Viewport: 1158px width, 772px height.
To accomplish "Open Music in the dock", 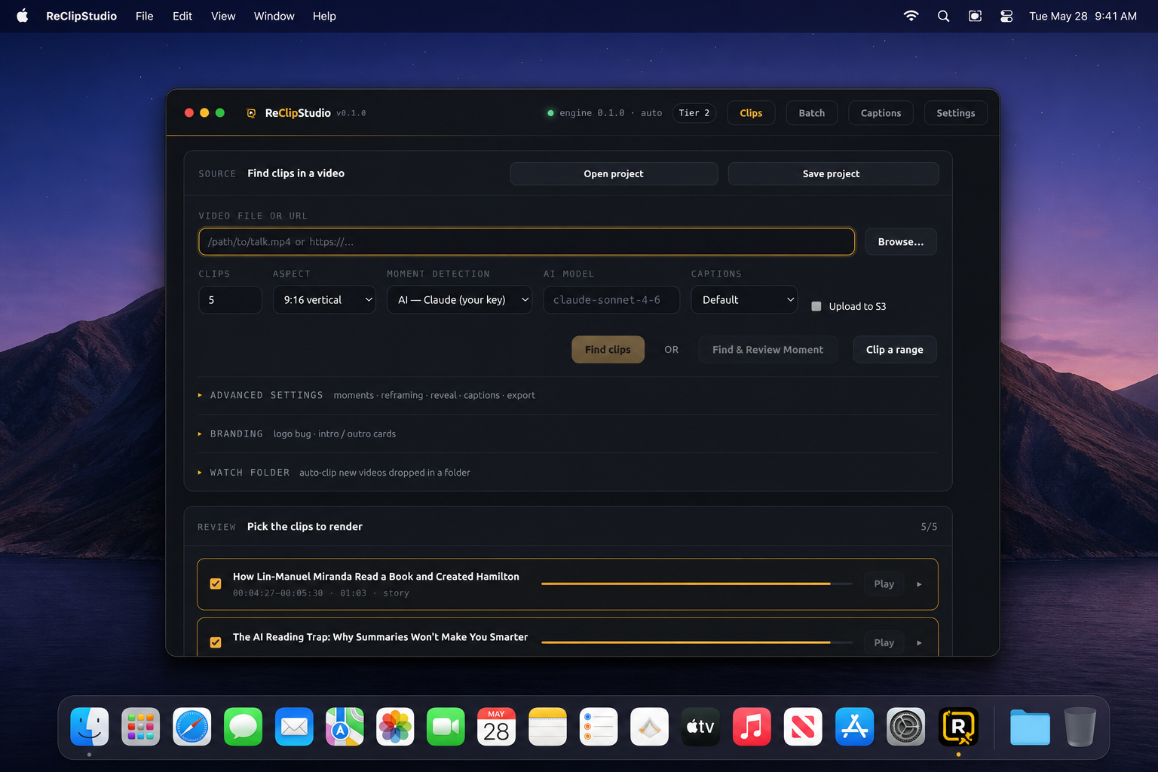I will tap(752, 727).
